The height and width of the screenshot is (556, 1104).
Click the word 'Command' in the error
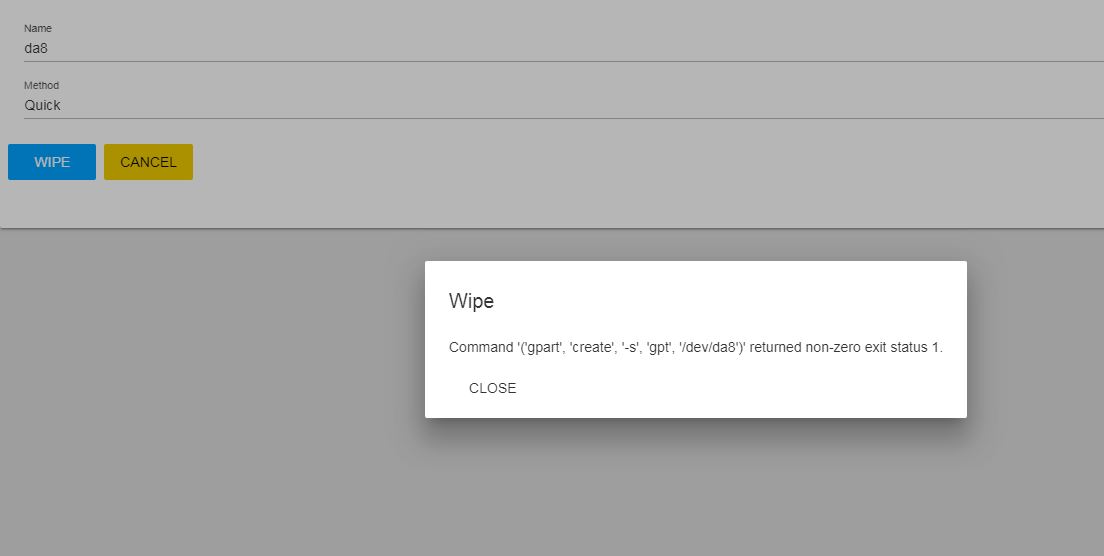[x=481, y=348]
